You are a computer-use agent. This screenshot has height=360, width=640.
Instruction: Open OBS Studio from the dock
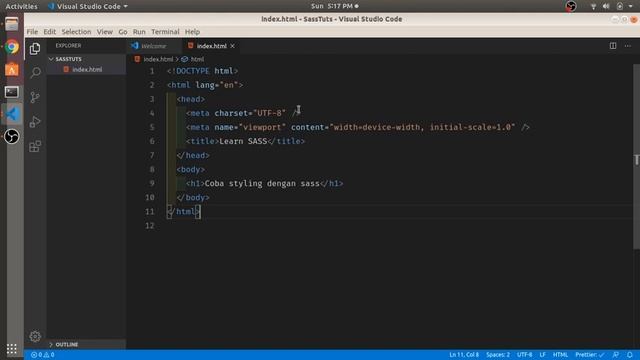click(x=12, y=136)
